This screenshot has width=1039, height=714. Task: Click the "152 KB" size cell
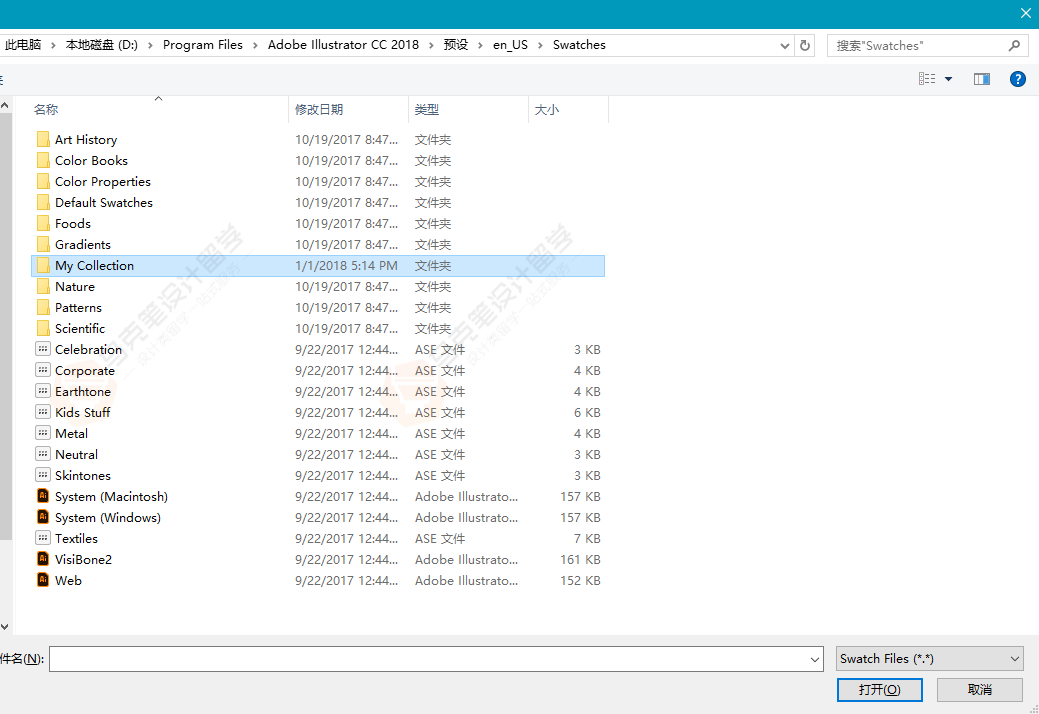(x=580, y=581)
